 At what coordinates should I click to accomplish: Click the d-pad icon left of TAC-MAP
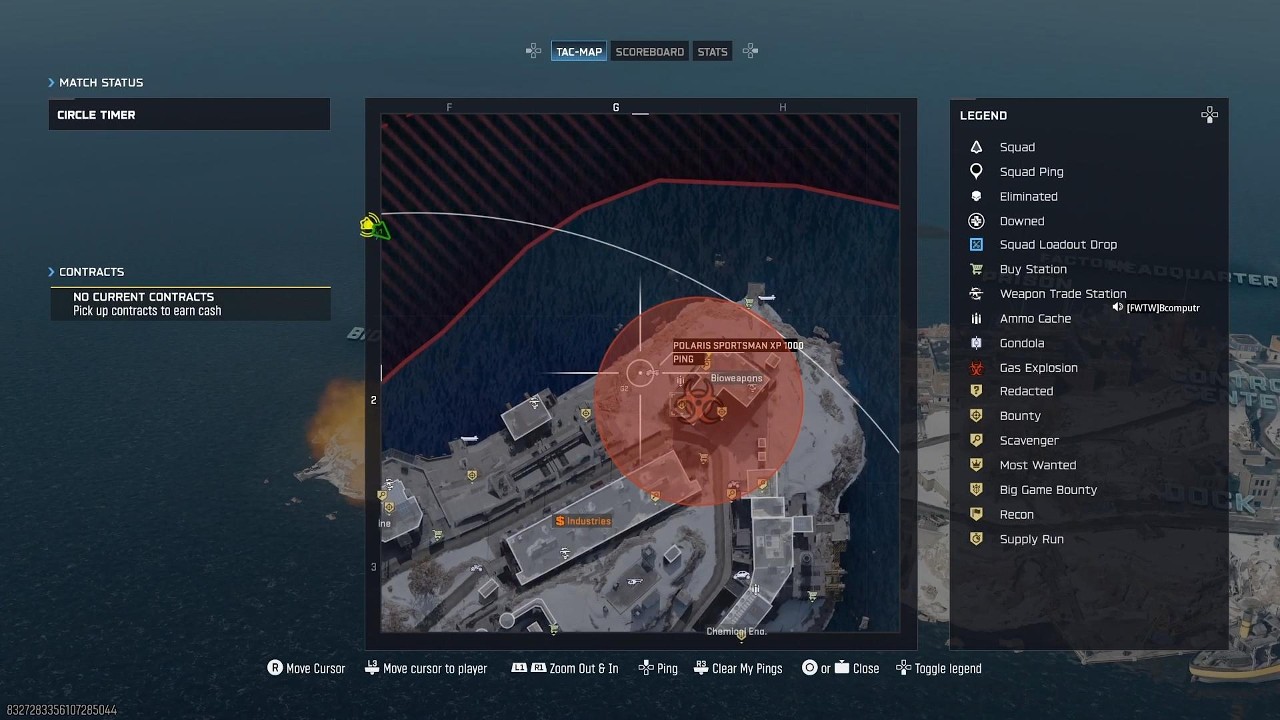534,51
